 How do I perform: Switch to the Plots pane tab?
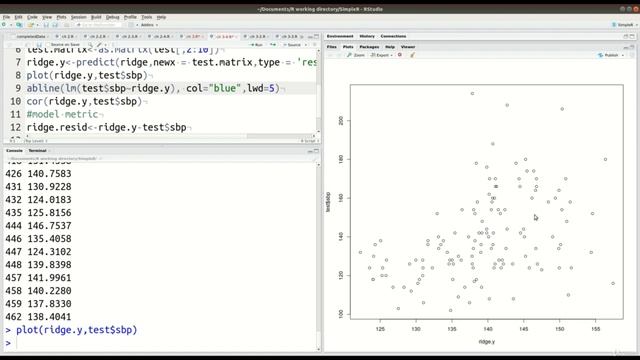[348, 47]
